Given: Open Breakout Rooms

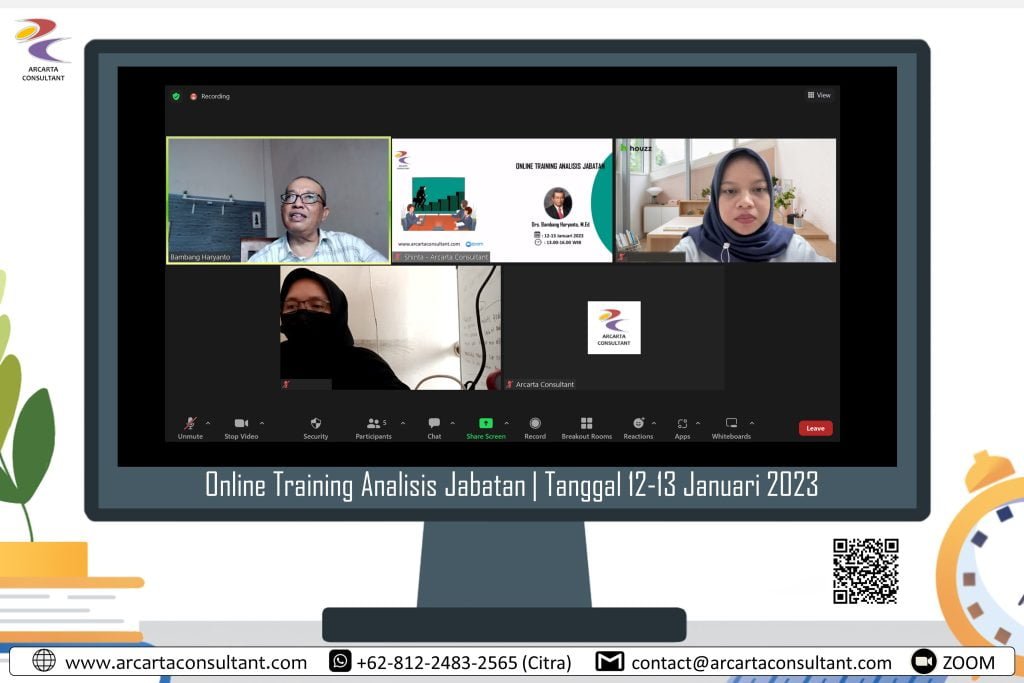Looking at the screenshot, I should coord(587,424).
